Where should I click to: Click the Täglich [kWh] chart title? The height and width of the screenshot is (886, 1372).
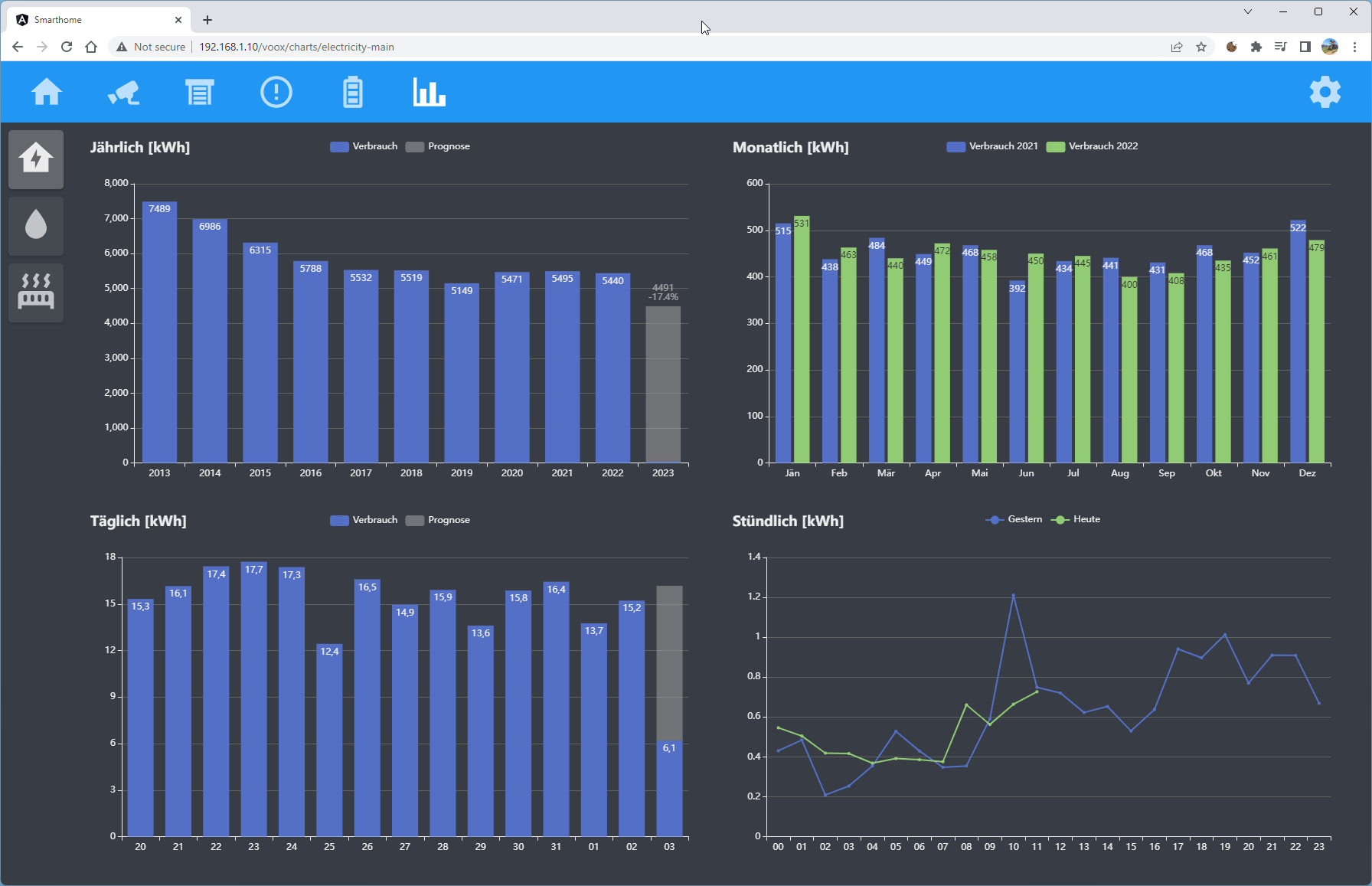point(139,521)
